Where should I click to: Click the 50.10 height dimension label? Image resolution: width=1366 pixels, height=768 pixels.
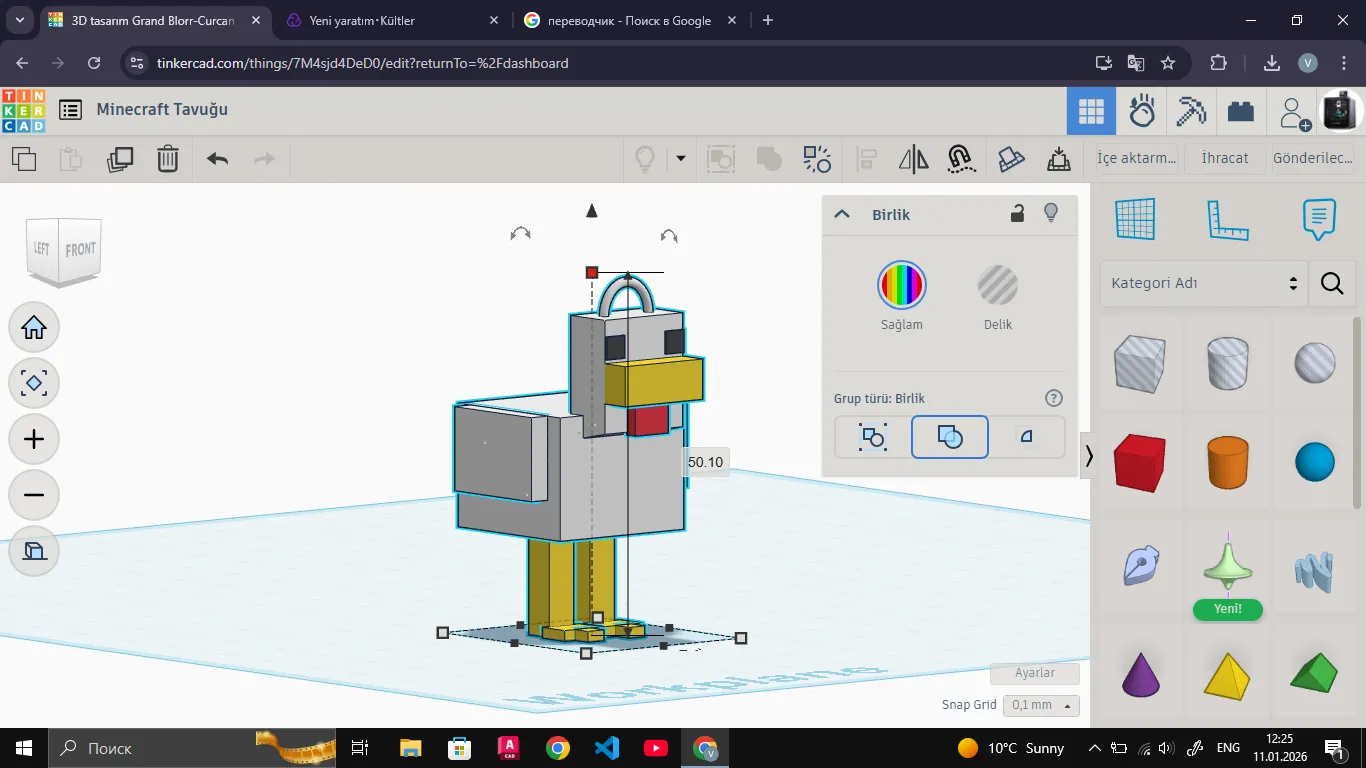(x=705, y=462)
